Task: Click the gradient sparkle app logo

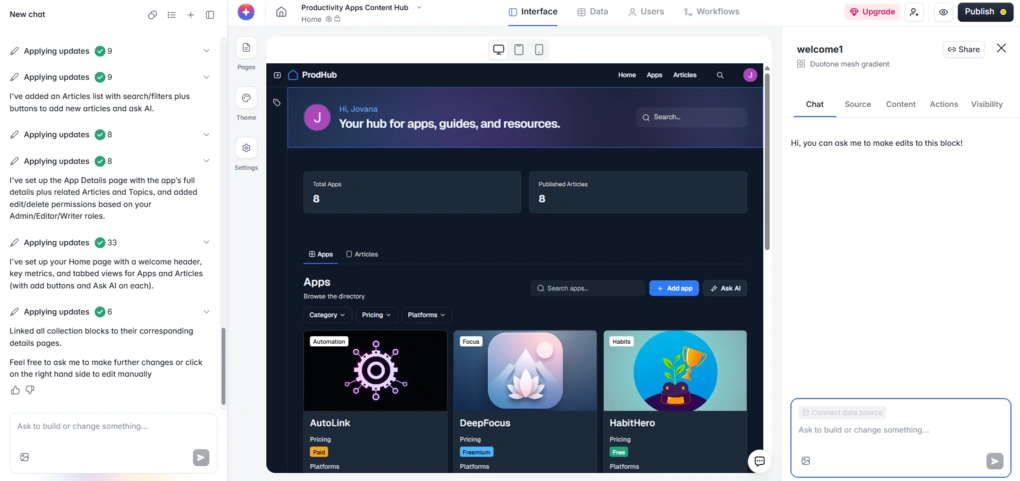Action: [x=246, y=12]
